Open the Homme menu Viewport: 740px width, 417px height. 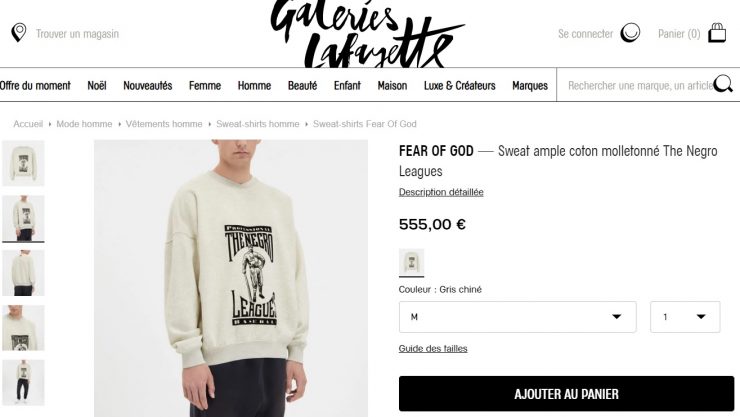(x=254, y=85)
